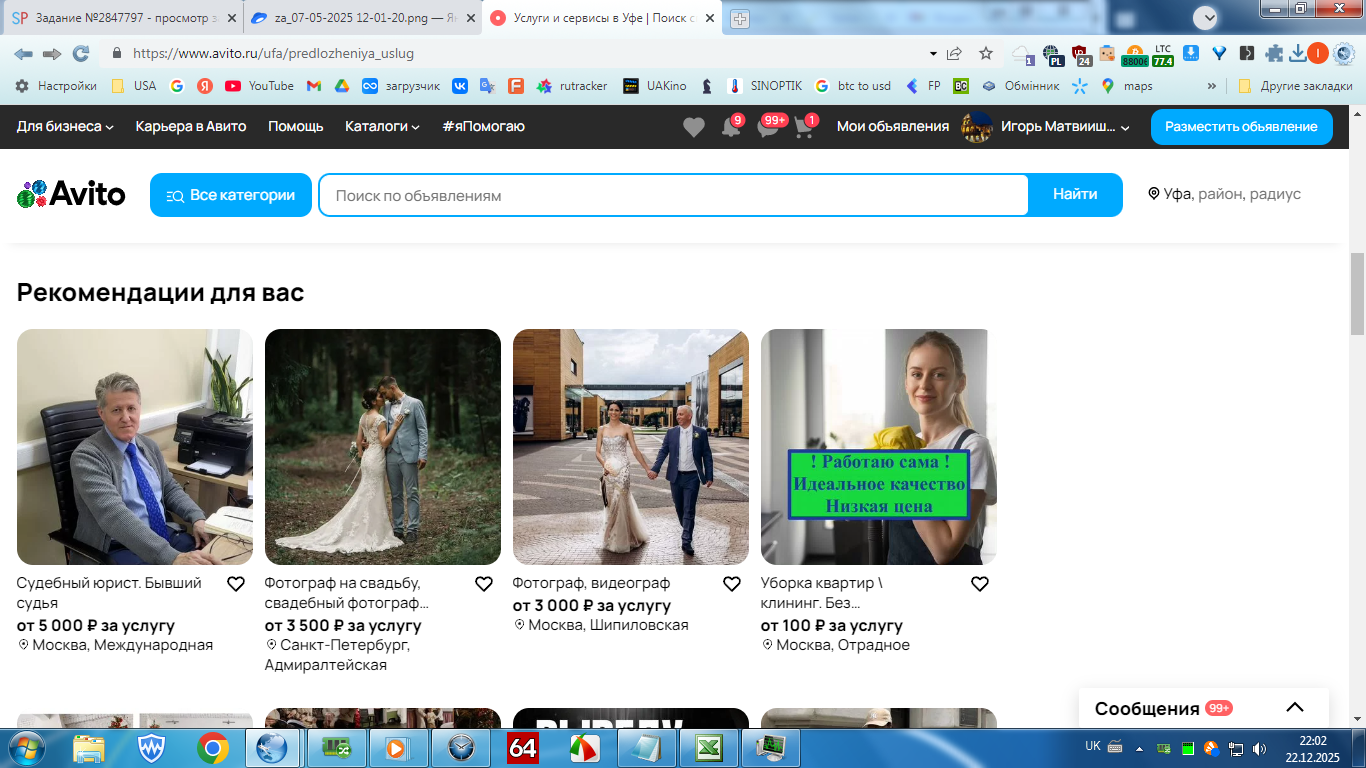Open favorites heart icon in Avito header
Image resolution: width=1366 pixels, height=768 pixels.
click(x=693, y=127)
